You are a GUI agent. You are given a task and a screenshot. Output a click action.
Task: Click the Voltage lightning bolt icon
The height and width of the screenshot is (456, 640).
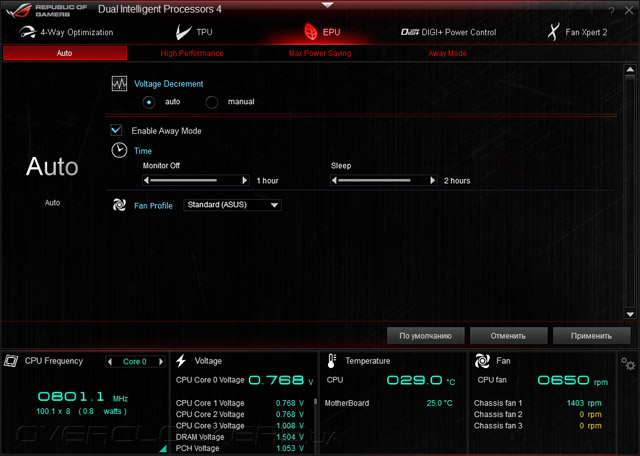tap(181, 360)
